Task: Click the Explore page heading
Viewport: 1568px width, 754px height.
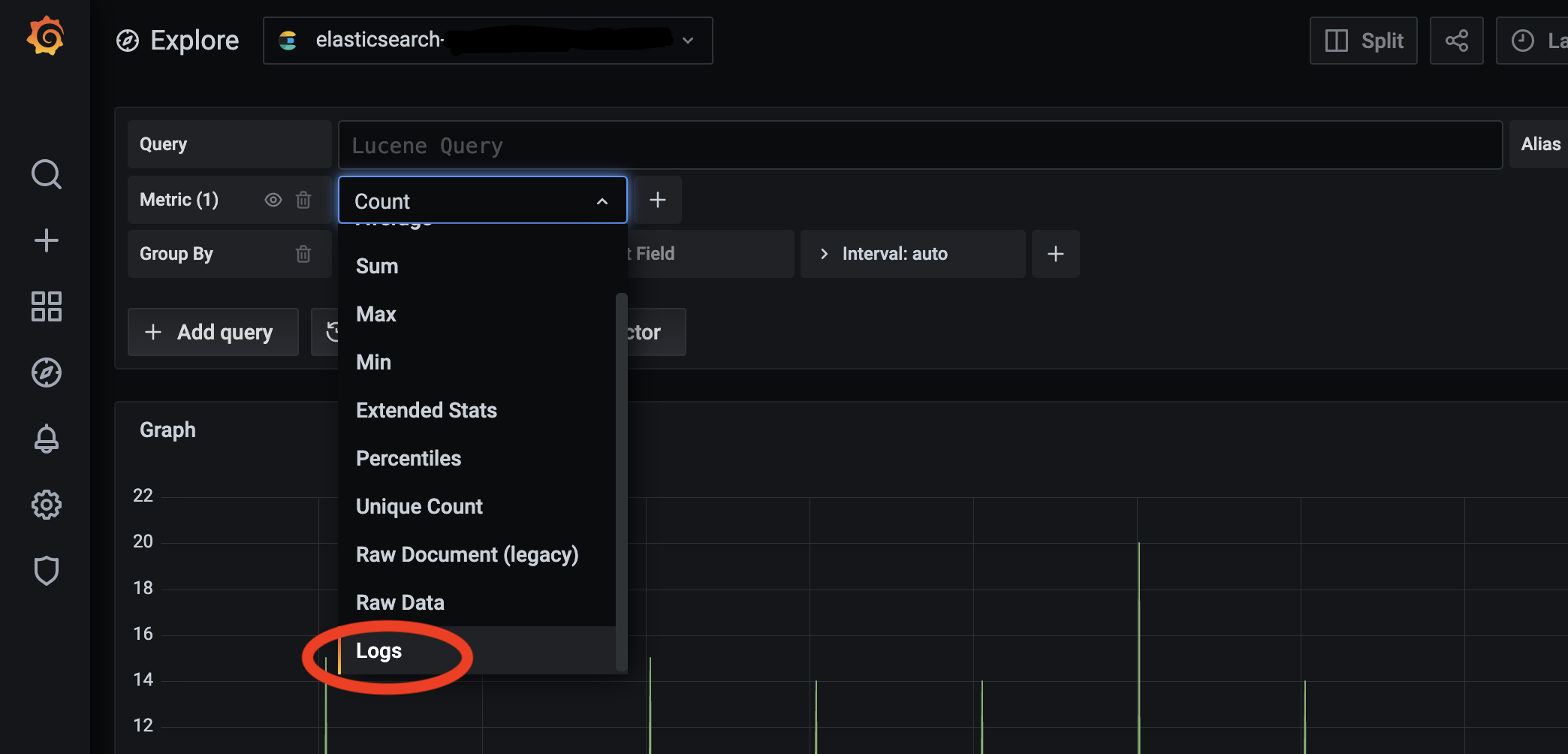Action: 194,41
